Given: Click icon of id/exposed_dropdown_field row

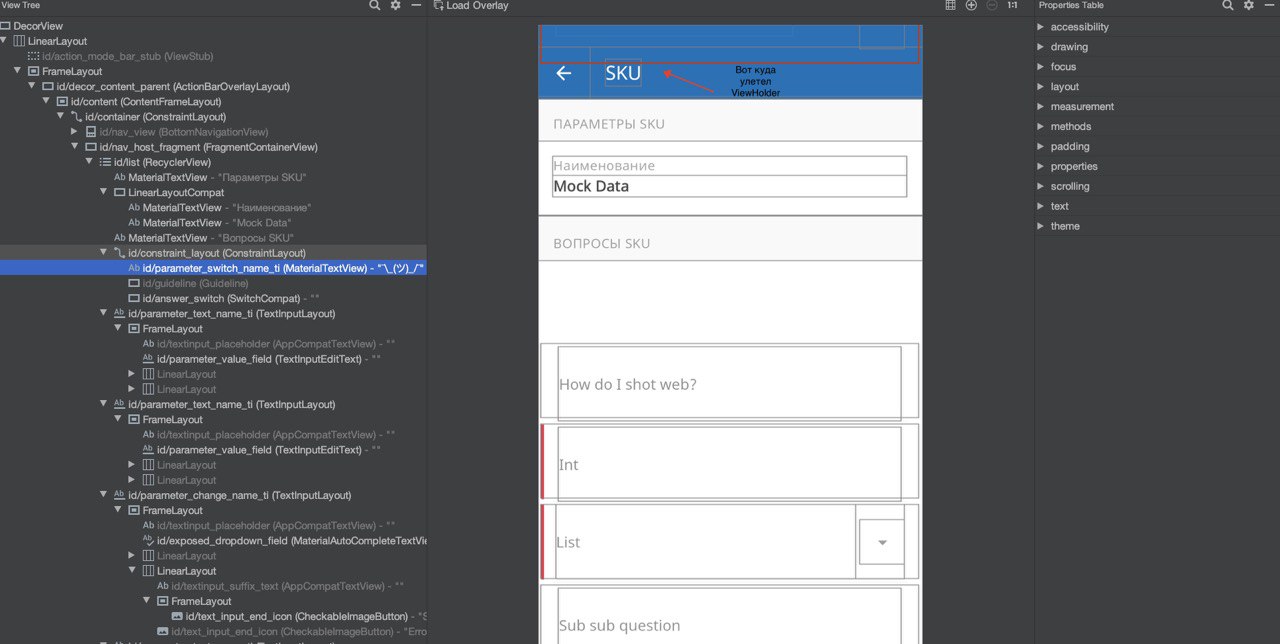Looking at the screenshot, I should click(x=148, y=541).
